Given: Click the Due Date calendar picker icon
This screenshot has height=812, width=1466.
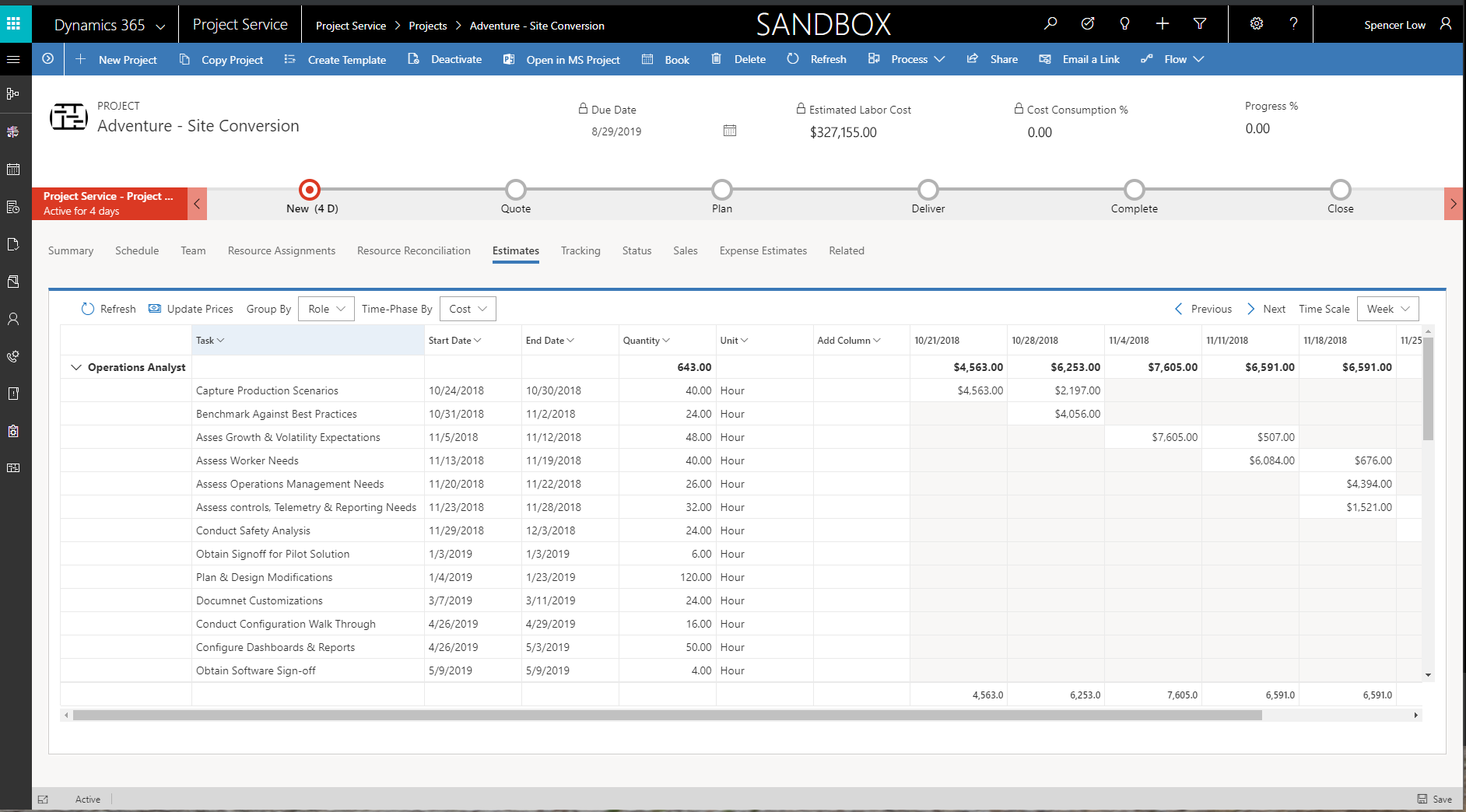Looking at the screenshot, I should [x=730, y=131].
